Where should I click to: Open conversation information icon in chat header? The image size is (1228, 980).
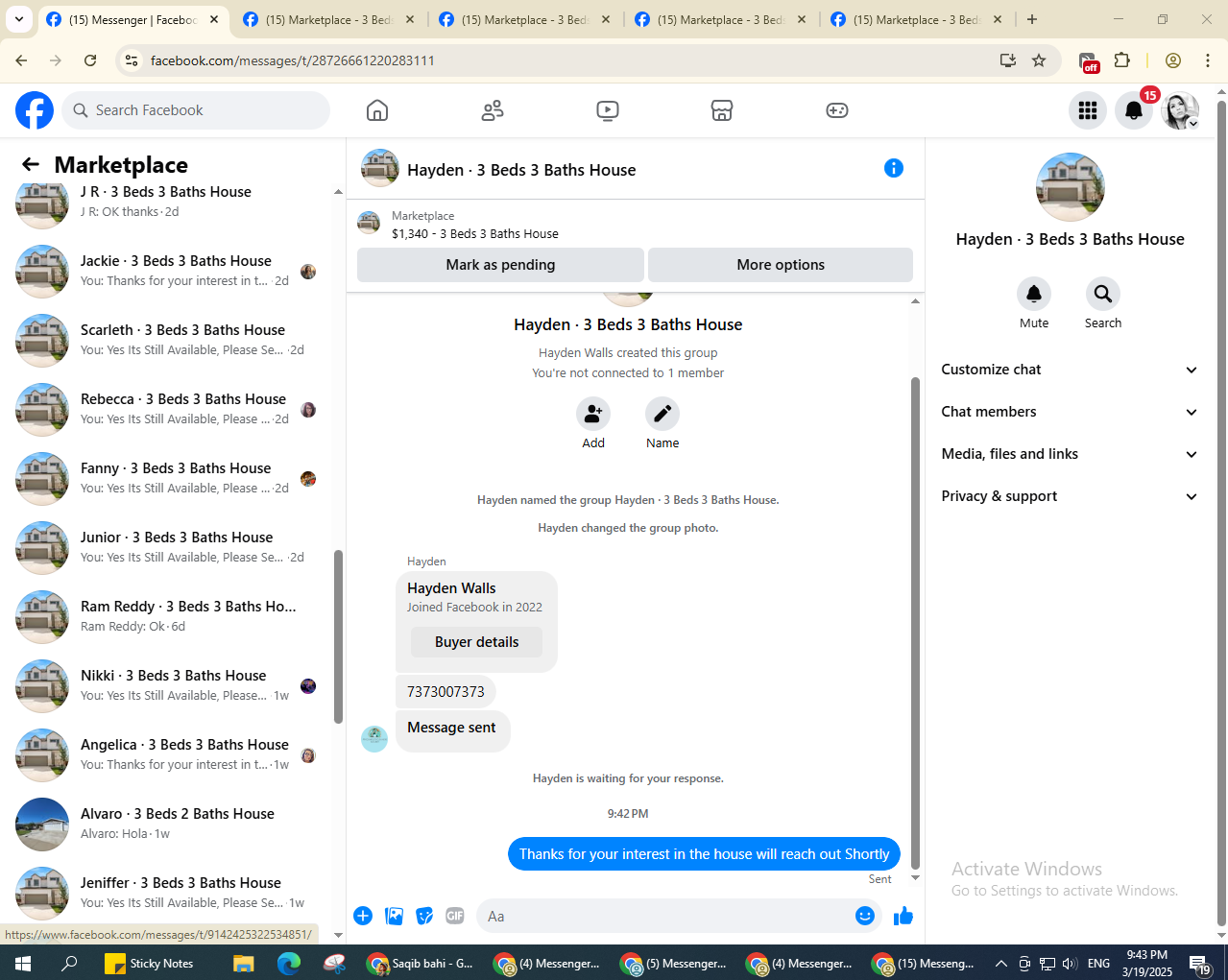(x=894, y=168)
